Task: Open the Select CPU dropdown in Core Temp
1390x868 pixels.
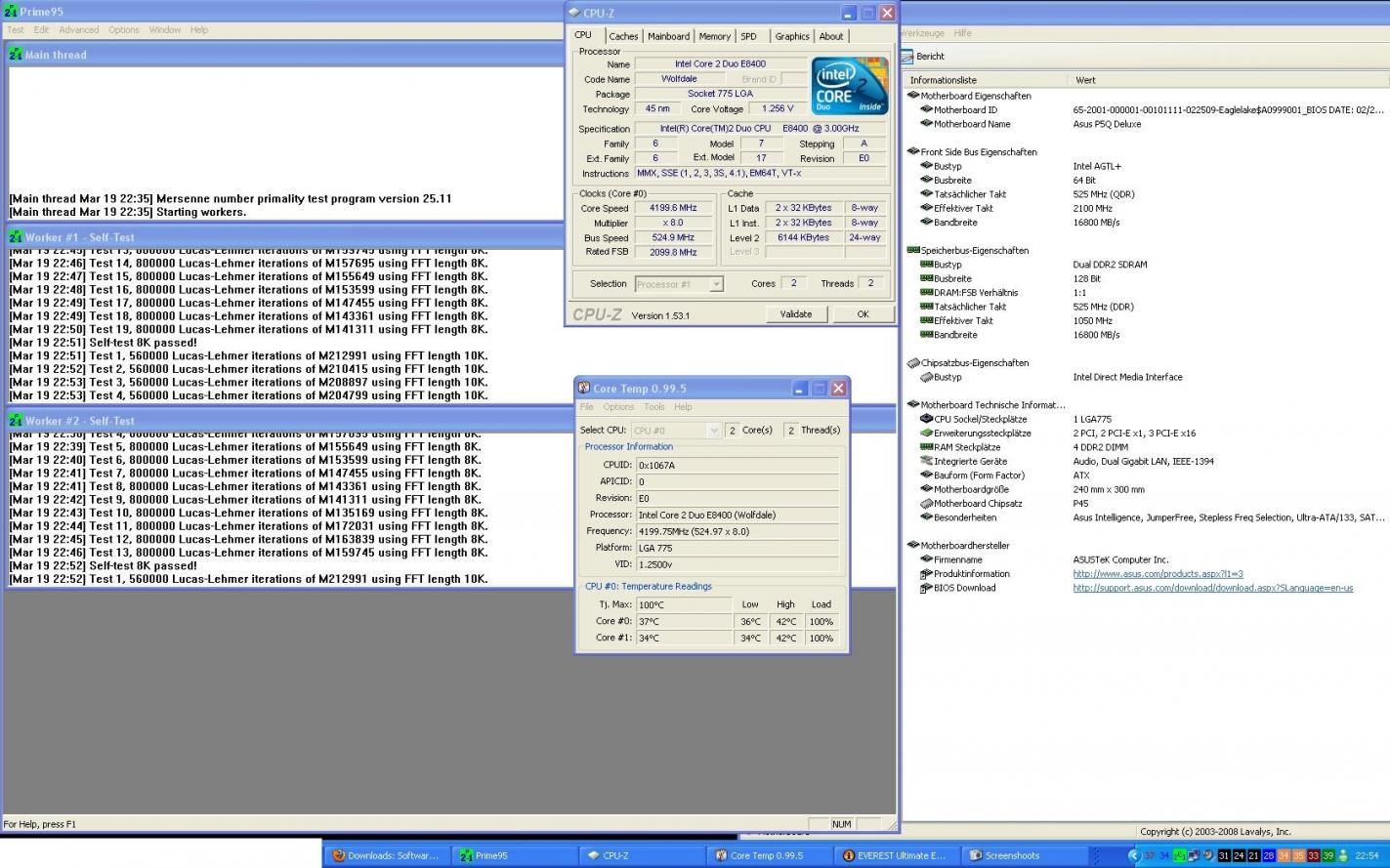Action: (676, 430)
